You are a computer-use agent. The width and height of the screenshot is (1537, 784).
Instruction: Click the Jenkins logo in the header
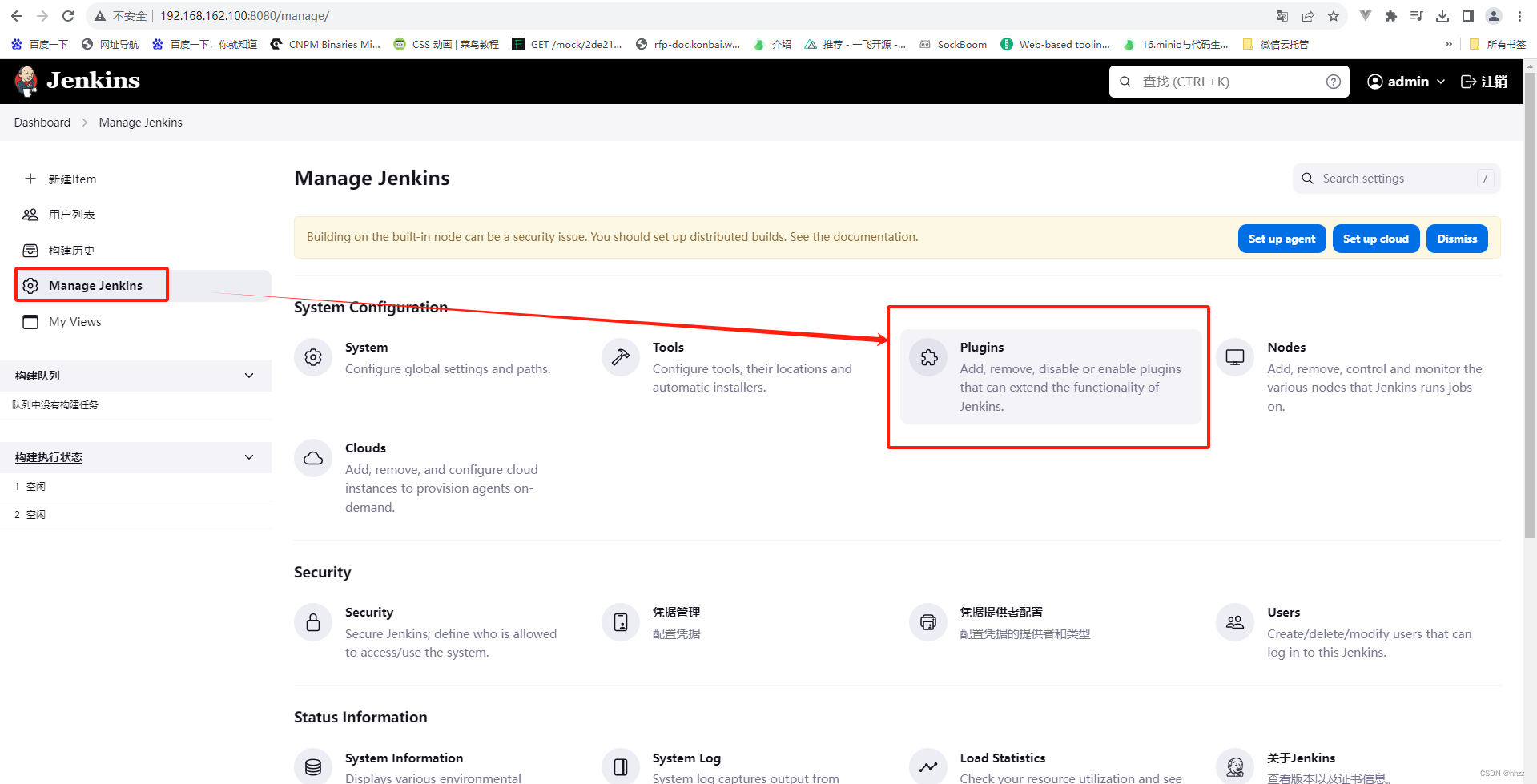[x=77, y=81]
